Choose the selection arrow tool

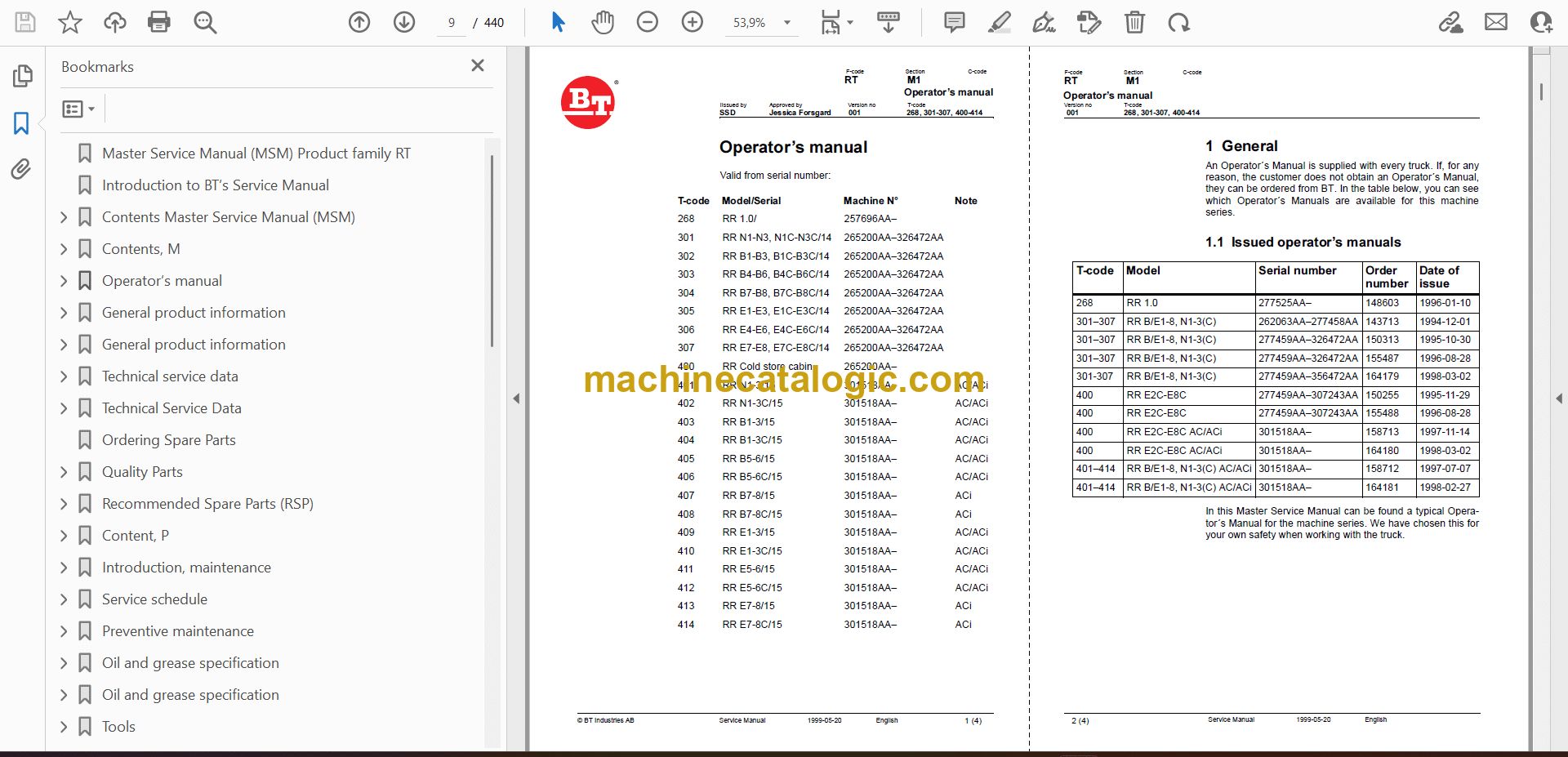coord(558,22)
